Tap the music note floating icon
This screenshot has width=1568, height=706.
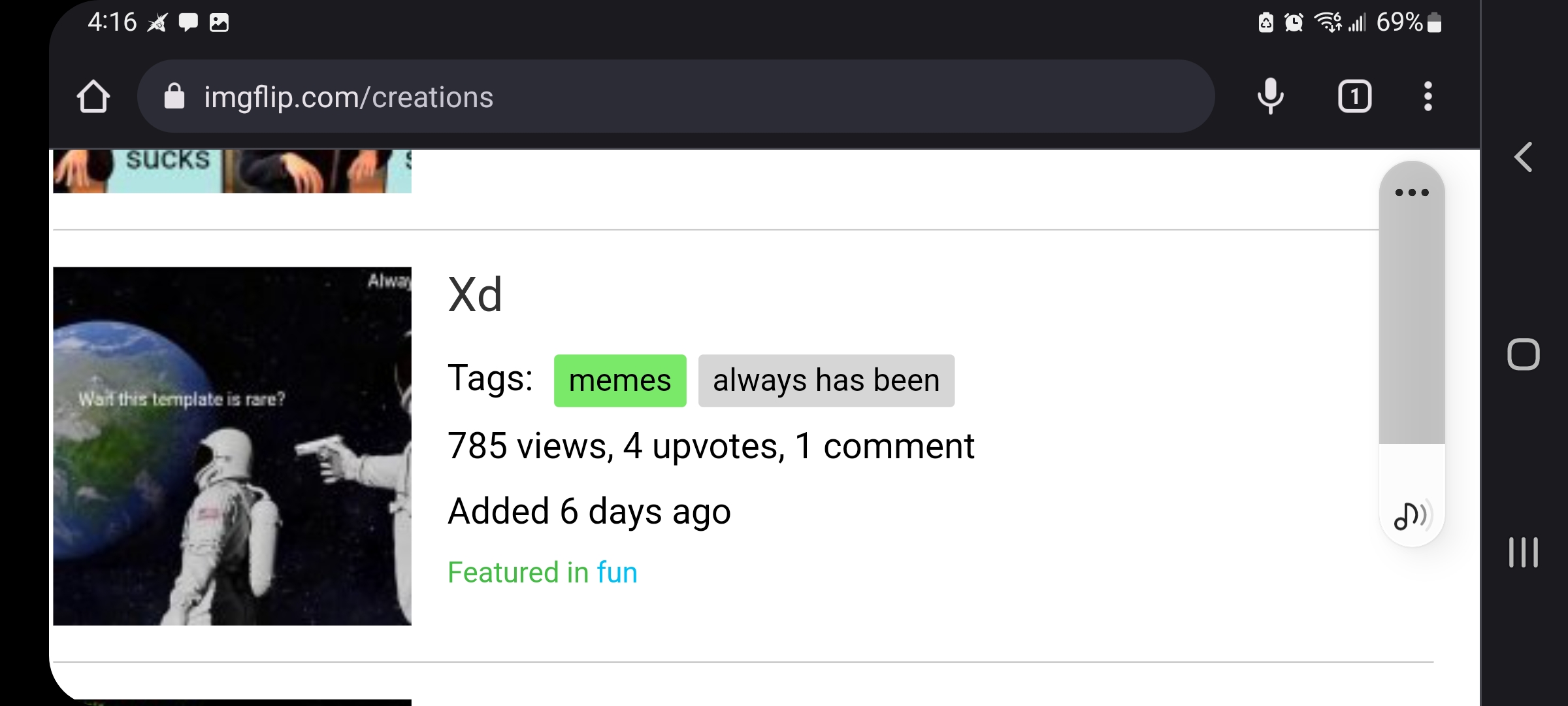coord(1413,516)
